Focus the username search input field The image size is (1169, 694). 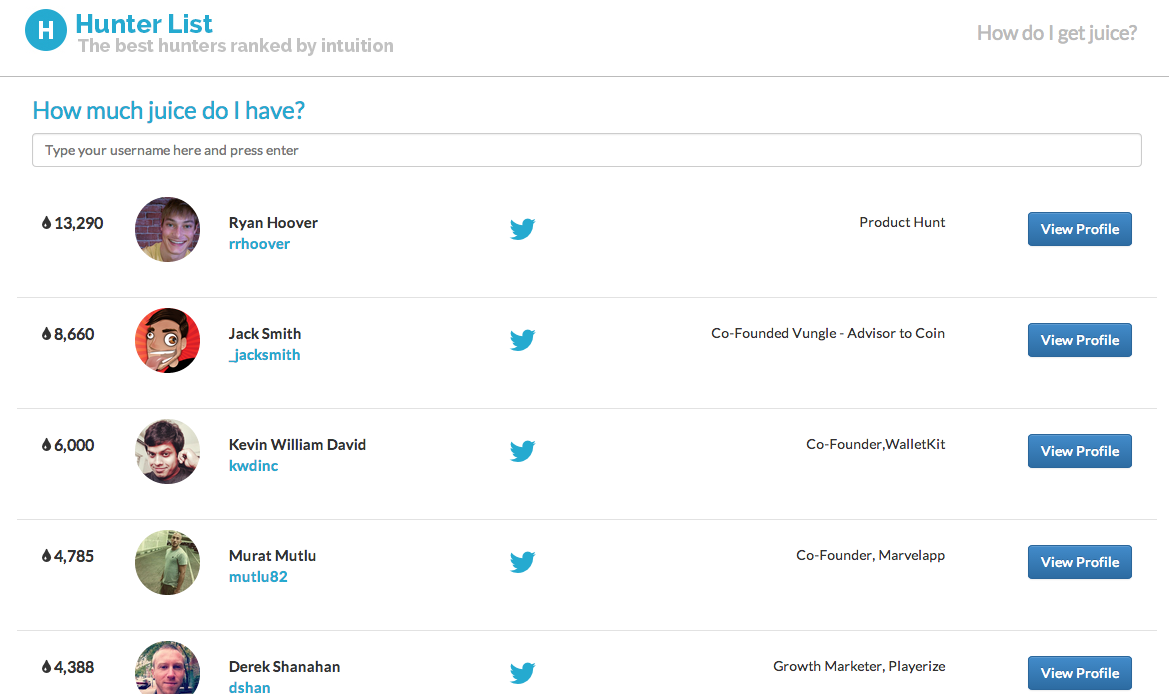point(586,150)
